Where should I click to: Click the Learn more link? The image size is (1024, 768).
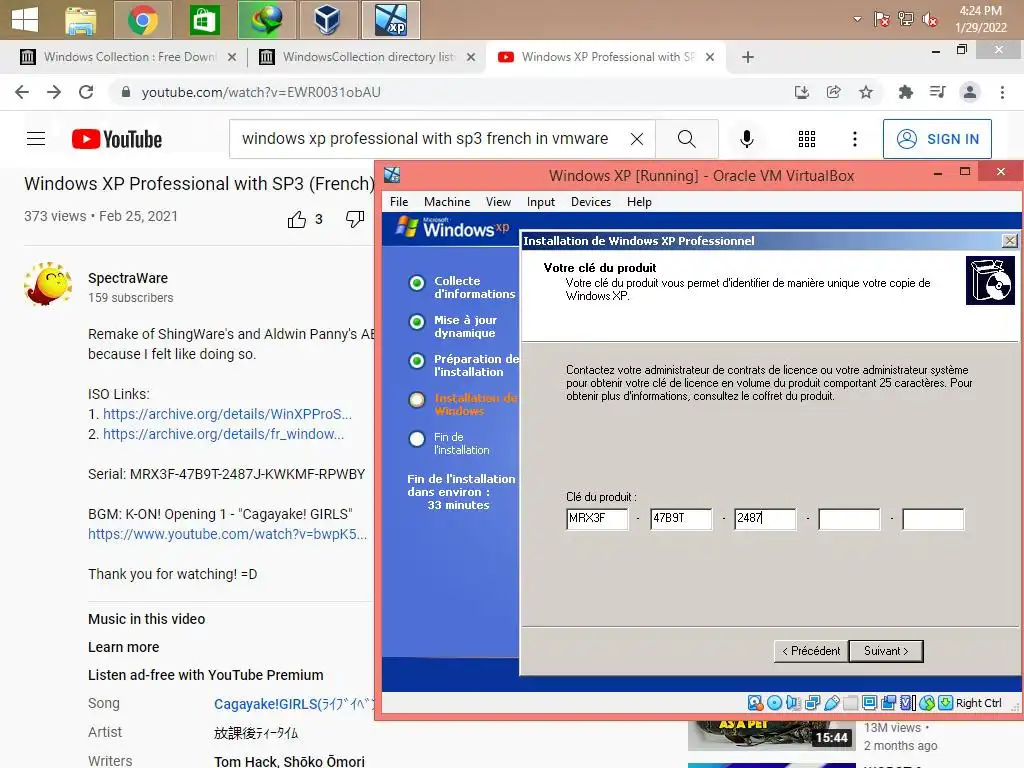pyautogui.click(x=123, y=647)
